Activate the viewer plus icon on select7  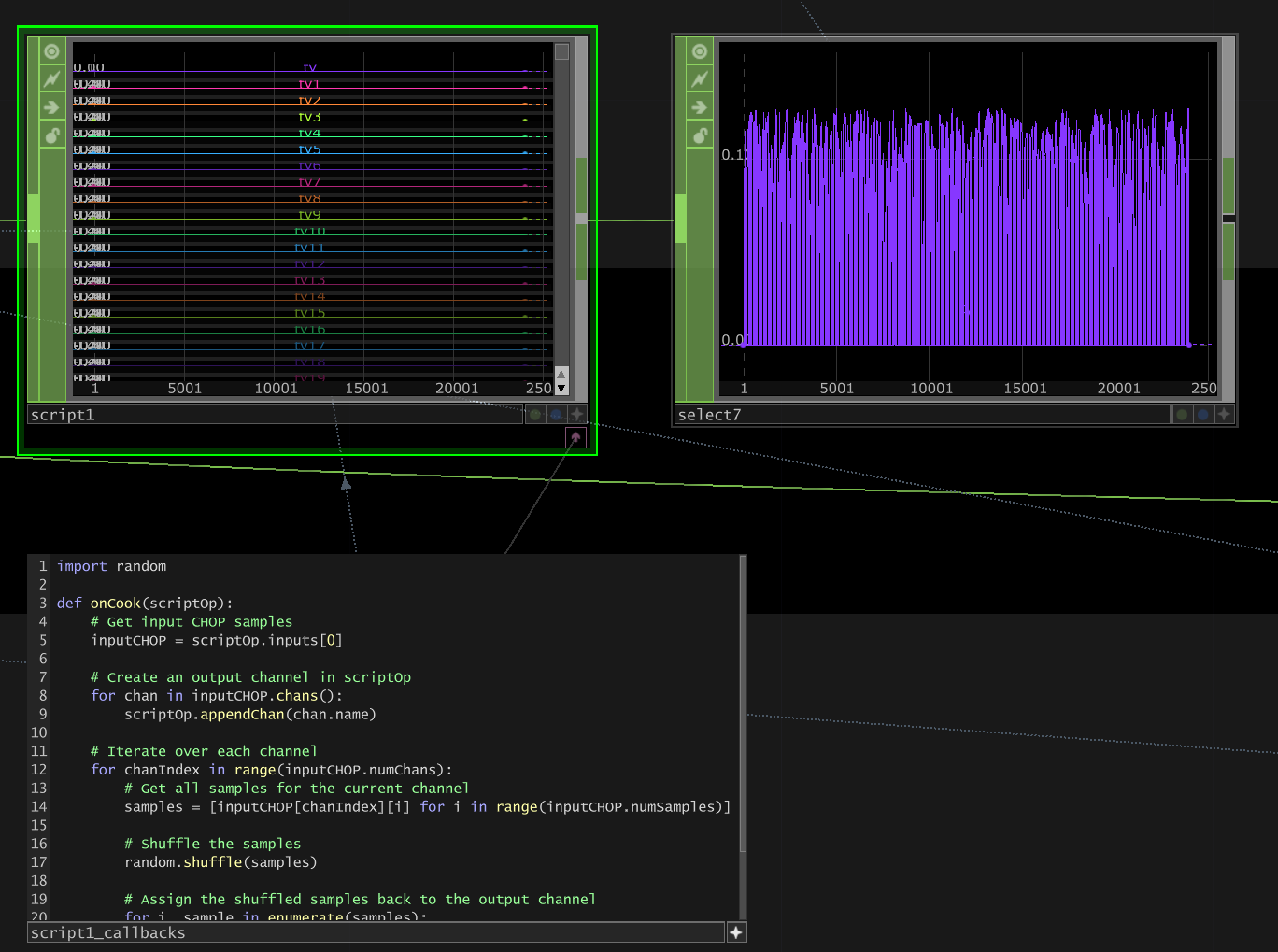point(1224,415)
